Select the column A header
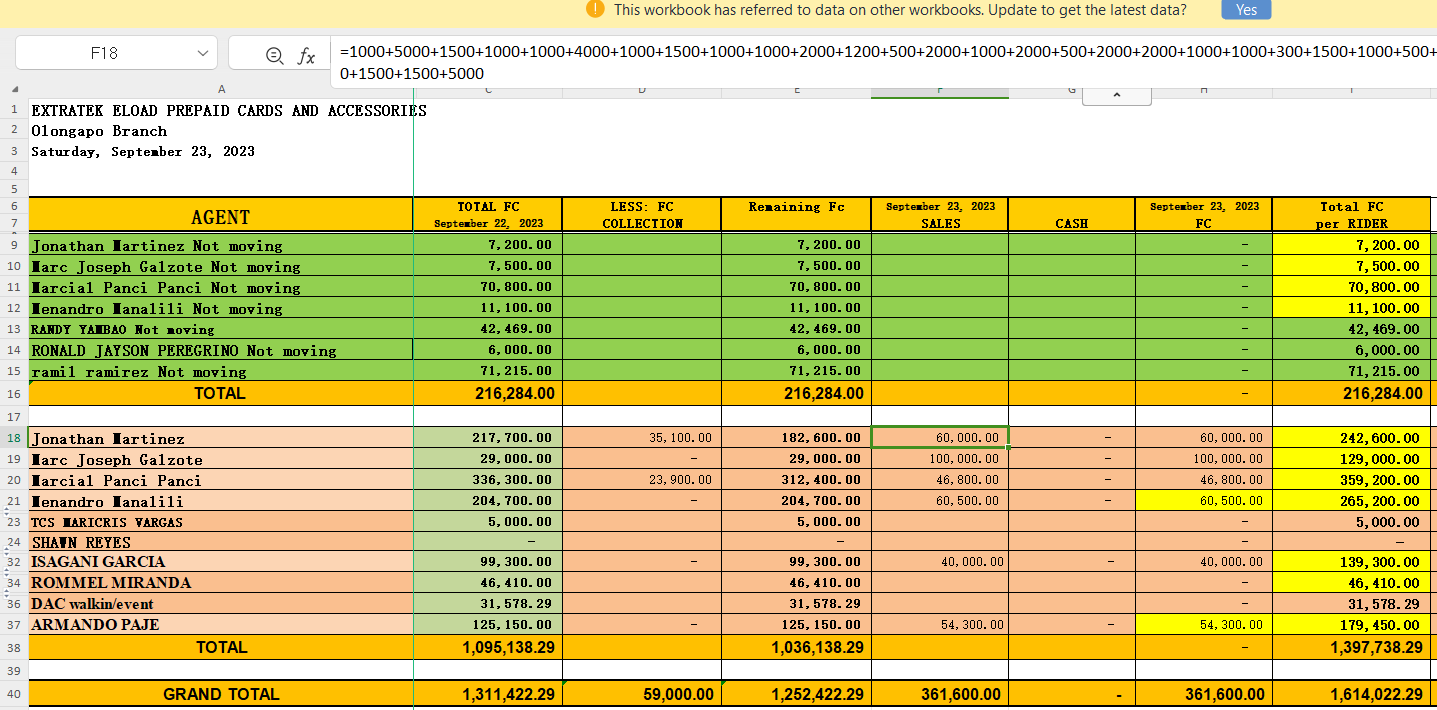 click(220, 90)
